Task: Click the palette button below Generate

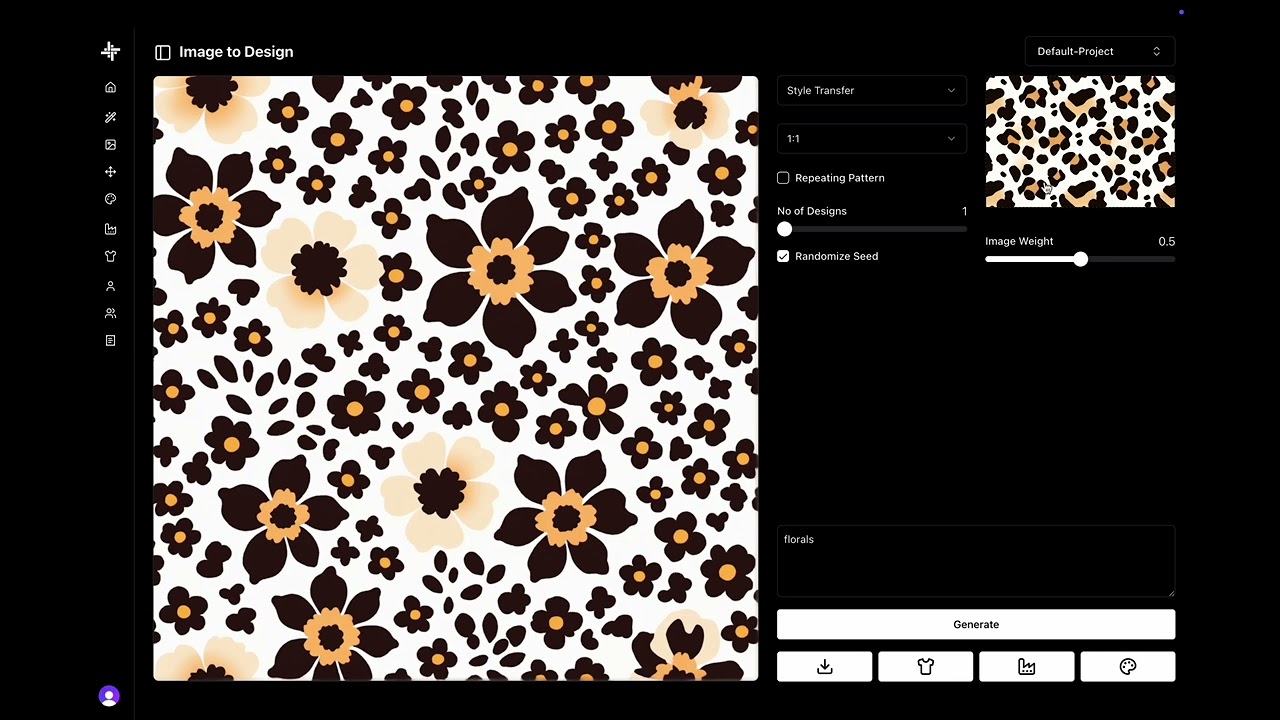Action: pyautogui.click(x=1128, y=667)
